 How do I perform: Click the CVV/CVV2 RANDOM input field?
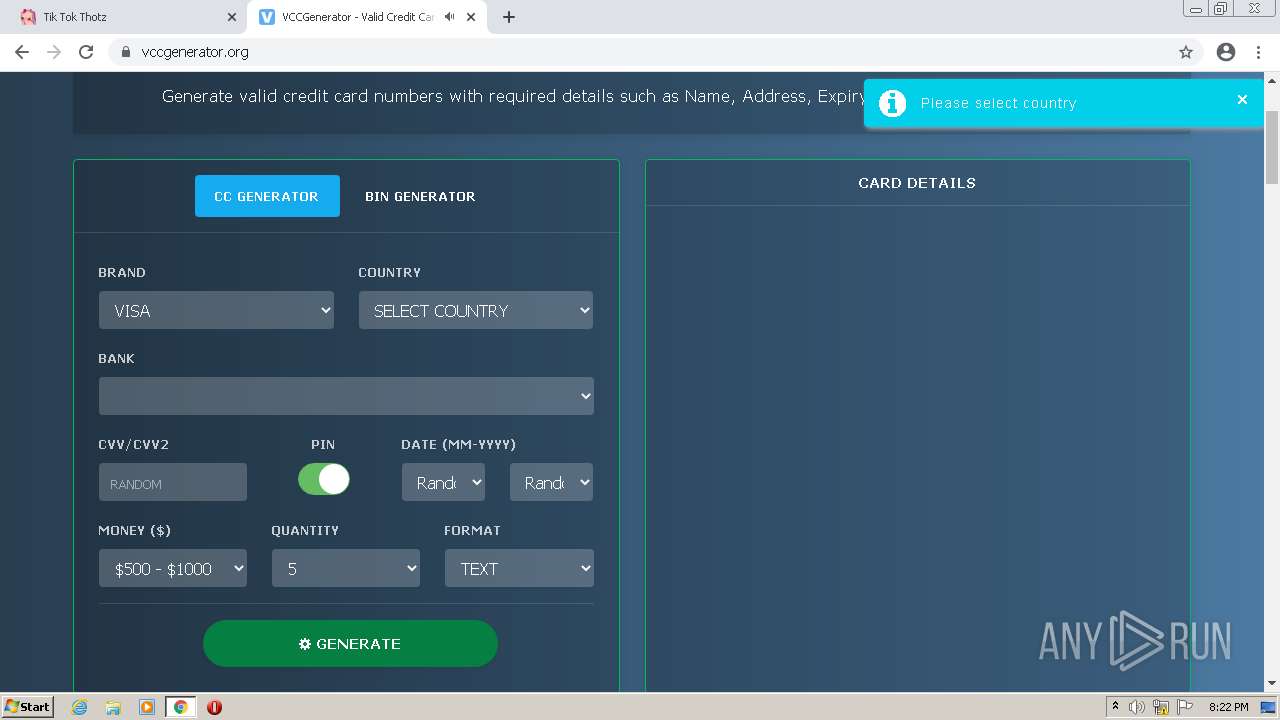coord(172,482)
